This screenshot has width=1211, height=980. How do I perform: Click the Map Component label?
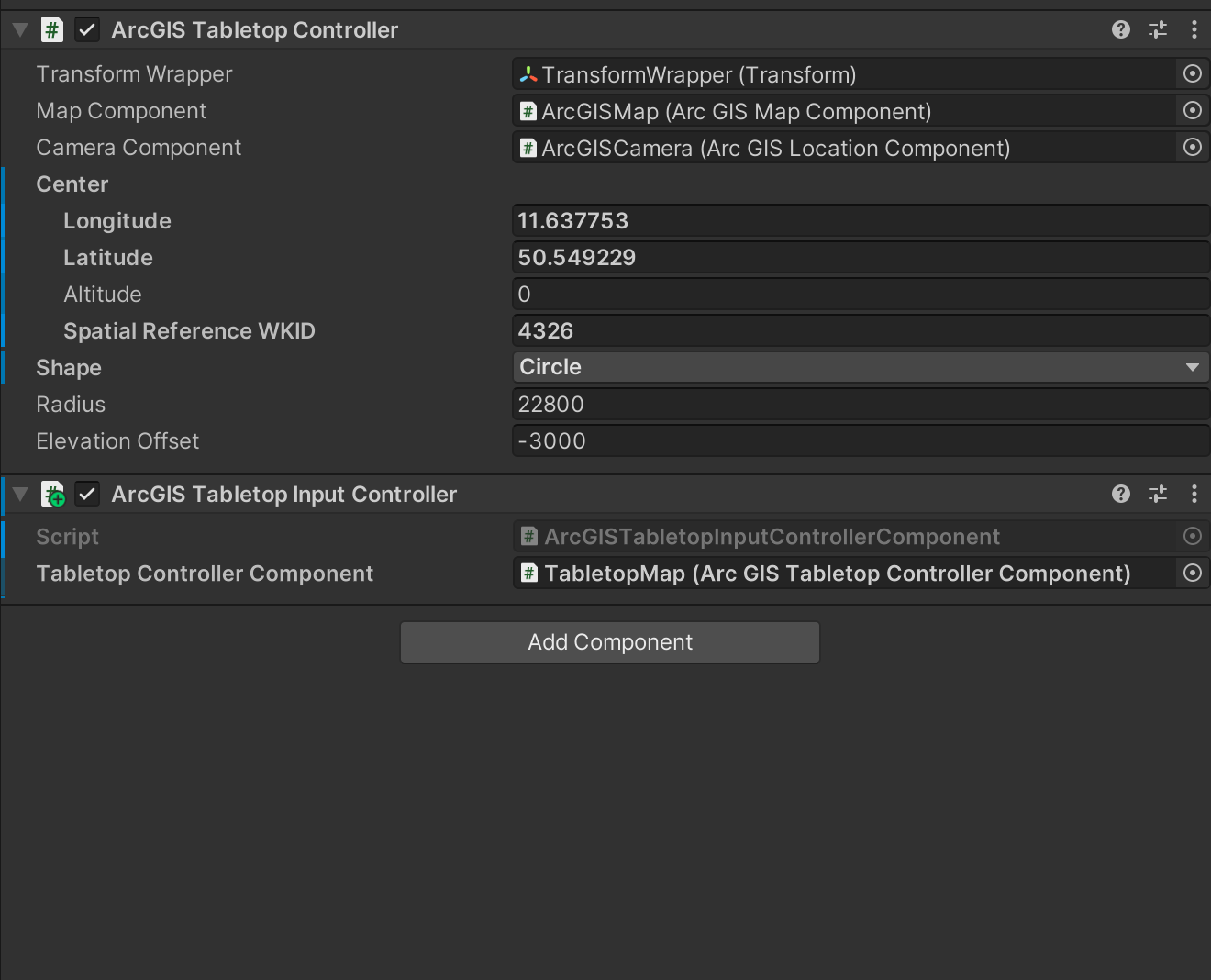point(121,111)
